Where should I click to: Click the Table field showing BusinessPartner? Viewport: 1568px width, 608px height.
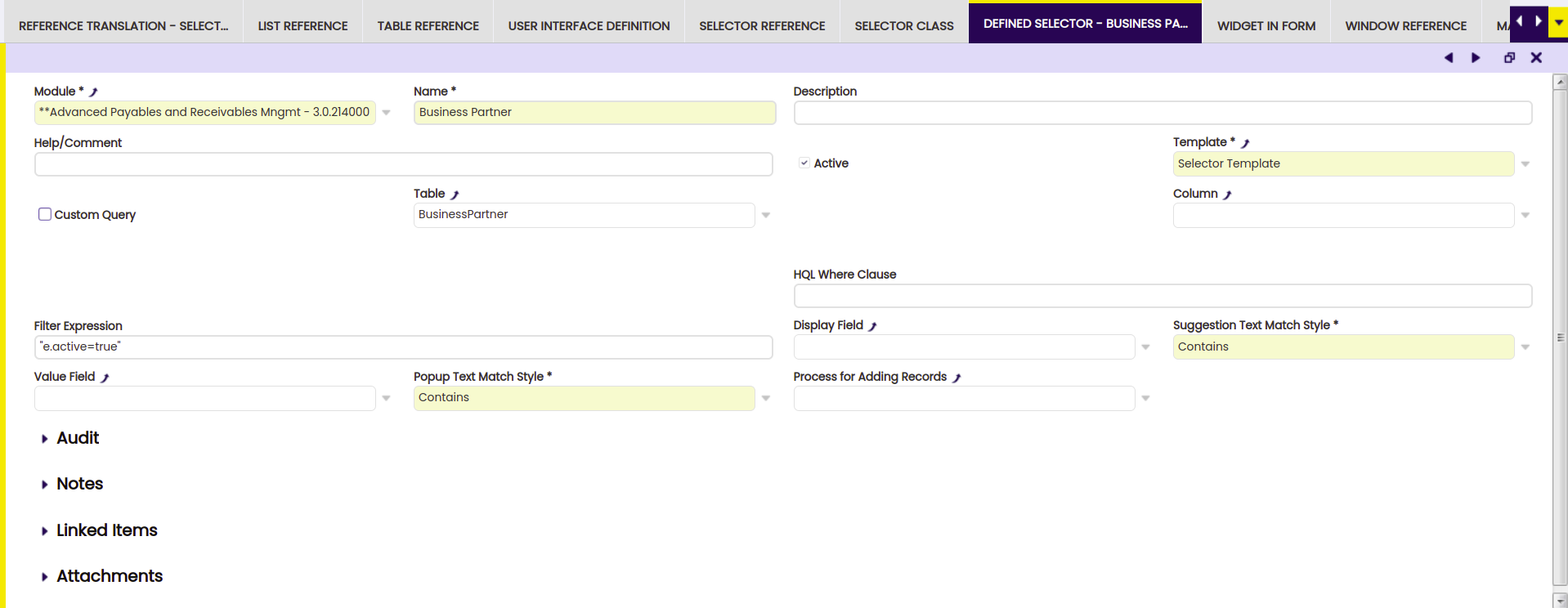click(584, 215)
